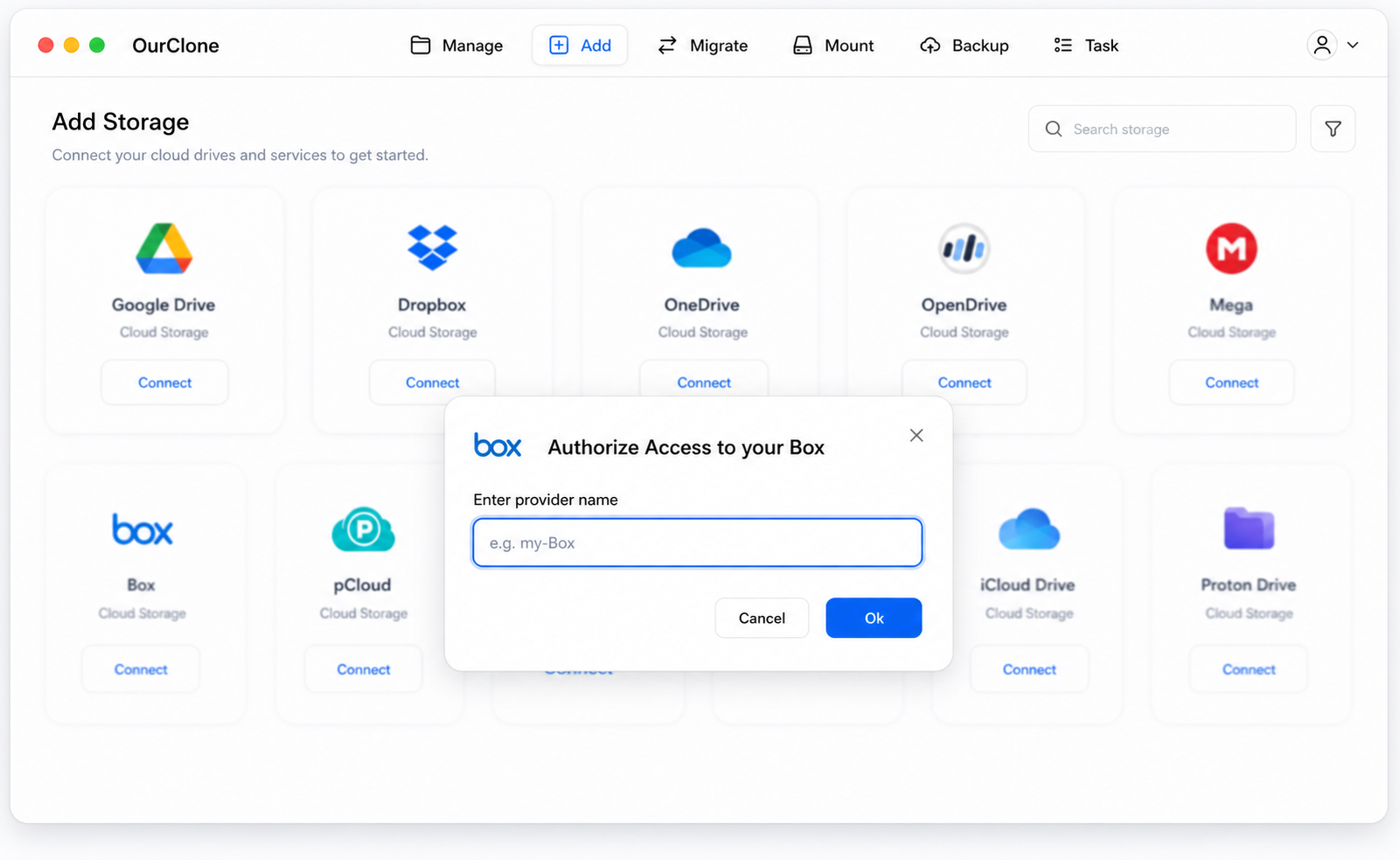Select the Add tab
Viewport: 1400px width, 860px height.
[580, 45]
